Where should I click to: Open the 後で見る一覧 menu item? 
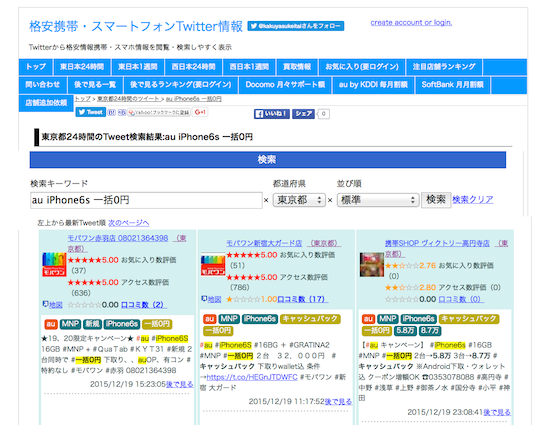[x=95, y=85]
